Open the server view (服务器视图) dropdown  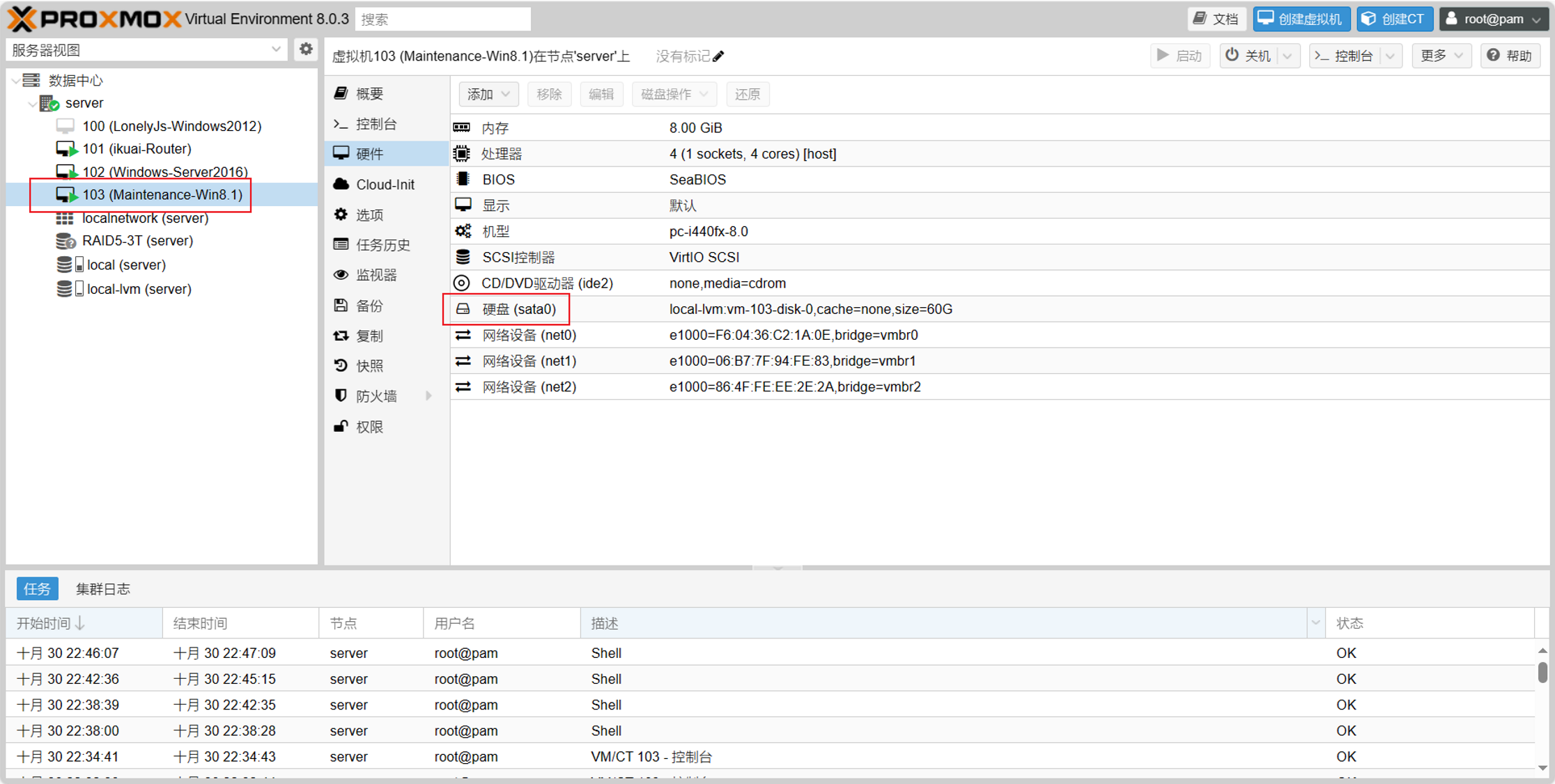click(x=146, y=49)
